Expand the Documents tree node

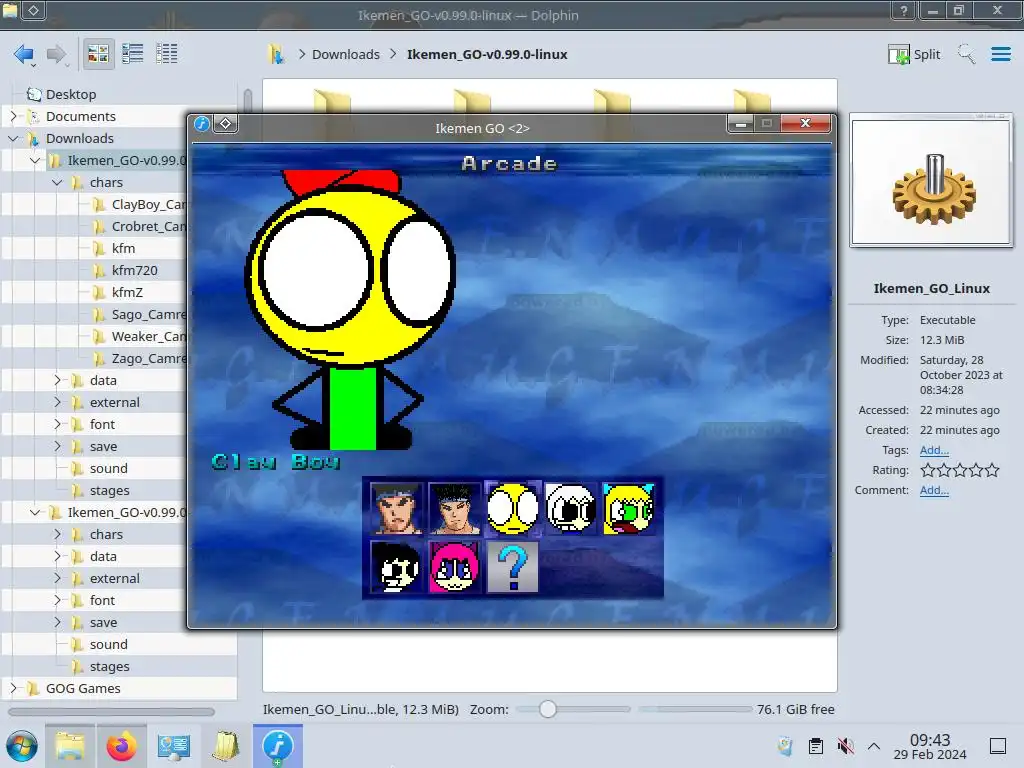(13, 116)
